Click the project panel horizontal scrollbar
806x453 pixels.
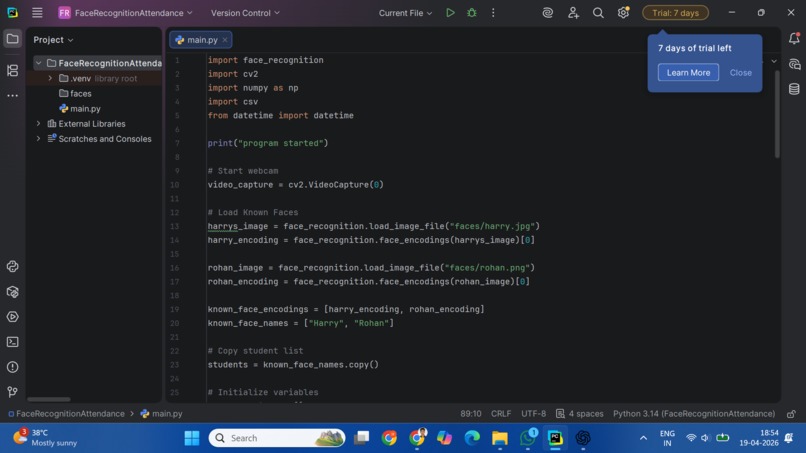pyautogui.click(x=49, y=399)
